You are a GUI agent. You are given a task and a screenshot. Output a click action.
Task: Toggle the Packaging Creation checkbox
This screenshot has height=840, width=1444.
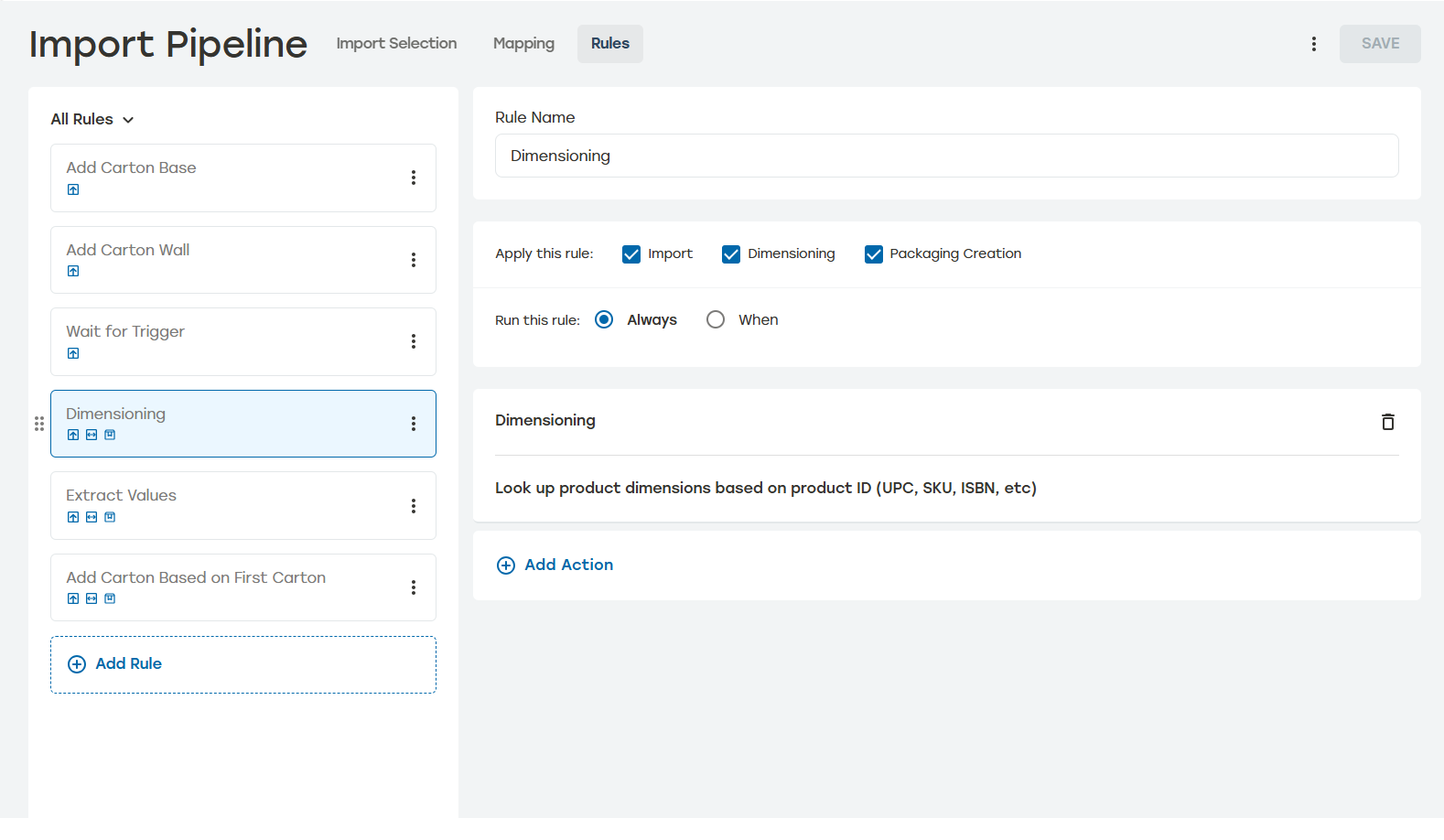[874, 254]
